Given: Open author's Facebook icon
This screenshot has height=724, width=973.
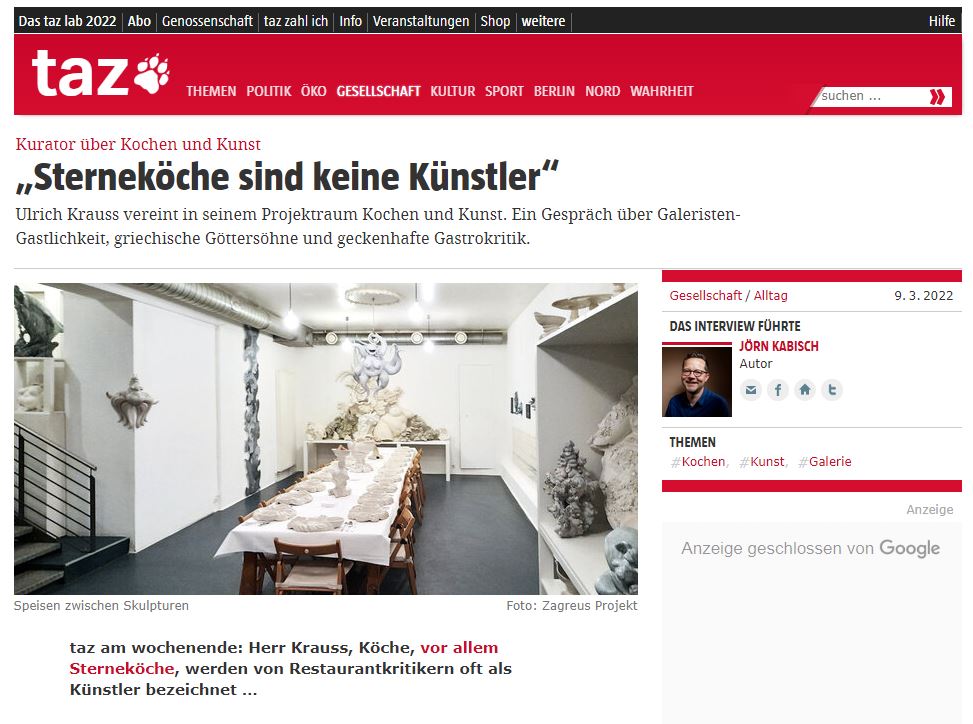Looking at the screenshot, I should click(x=778, y=390).
